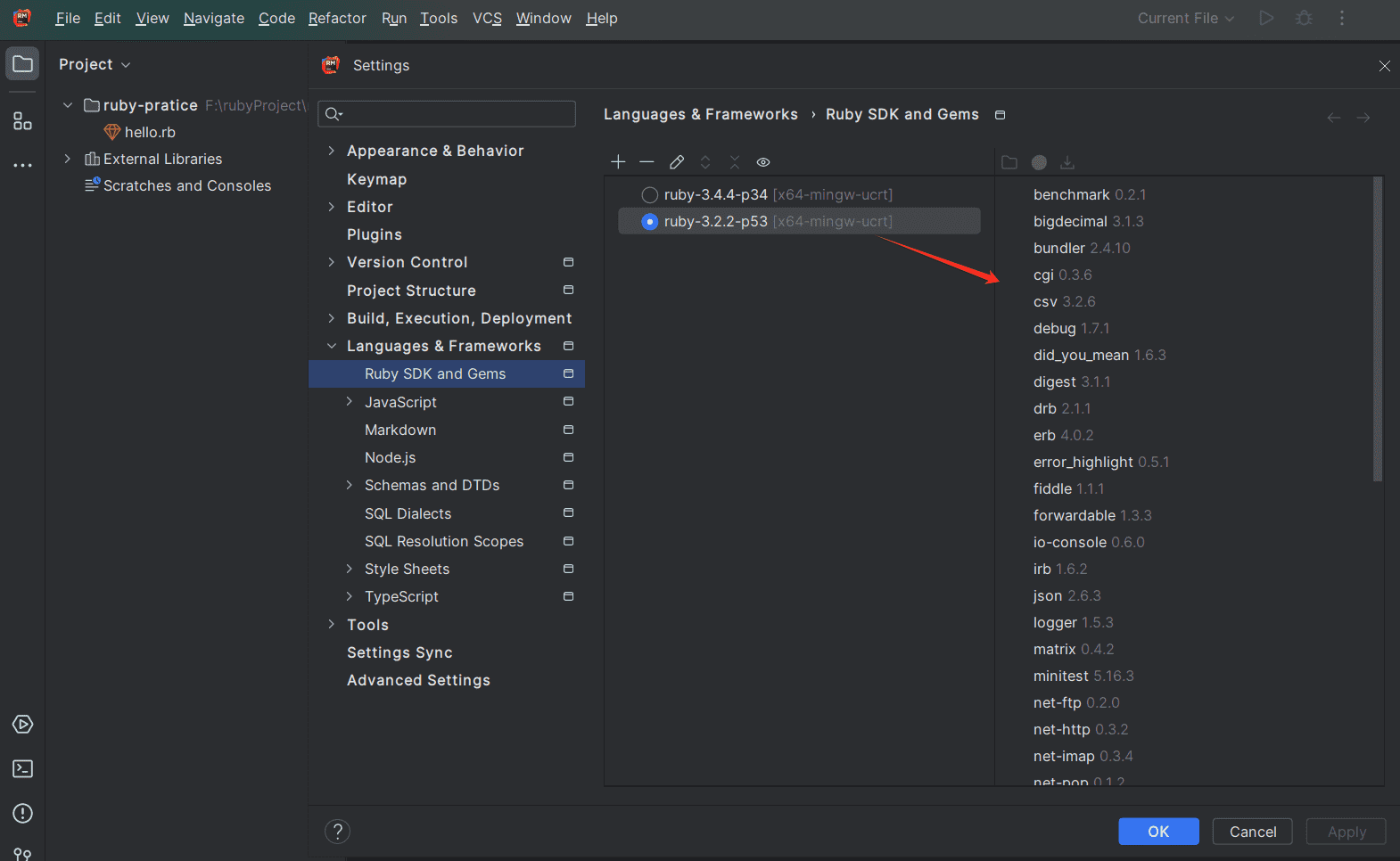Viewport: 1400px width, 861px height.
Task: Click the gem circle toolbar icon
Action: coord(1039,162)
